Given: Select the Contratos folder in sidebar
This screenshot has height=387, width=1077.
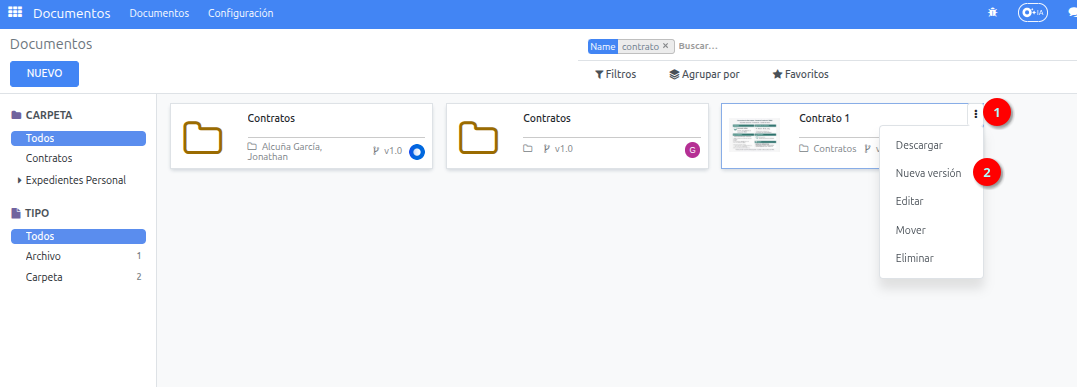Looking at the screenshot, I should pyautogui.click(x=49, y=158).
